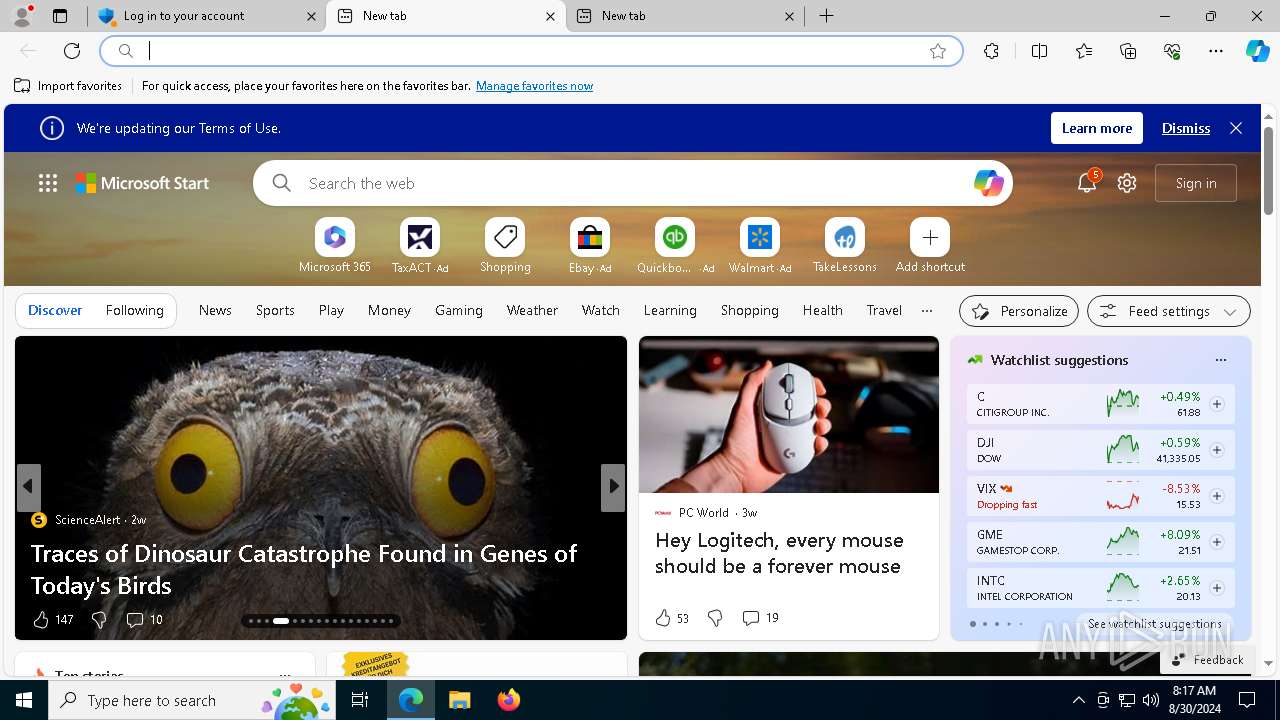The image size is (1280, 720).
Task: Open the browser profile icon
Action: click(x=22, y=16)
